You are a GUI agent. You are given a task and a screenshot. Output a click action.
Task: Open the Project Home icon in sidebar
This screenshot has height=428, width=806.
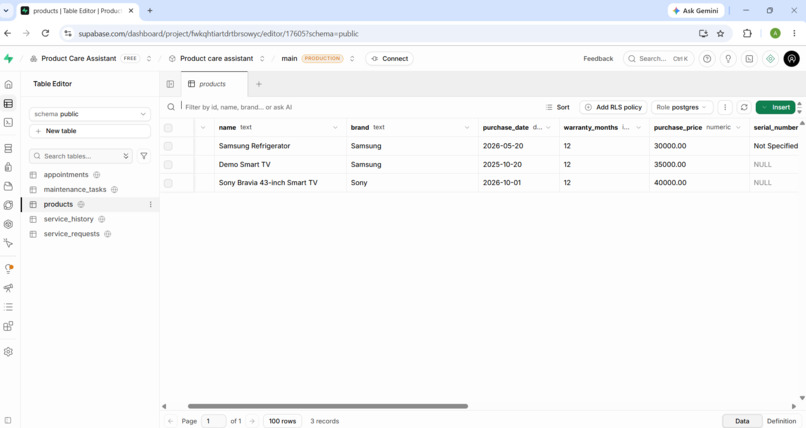pyautogui.click(x=8, y=84)
